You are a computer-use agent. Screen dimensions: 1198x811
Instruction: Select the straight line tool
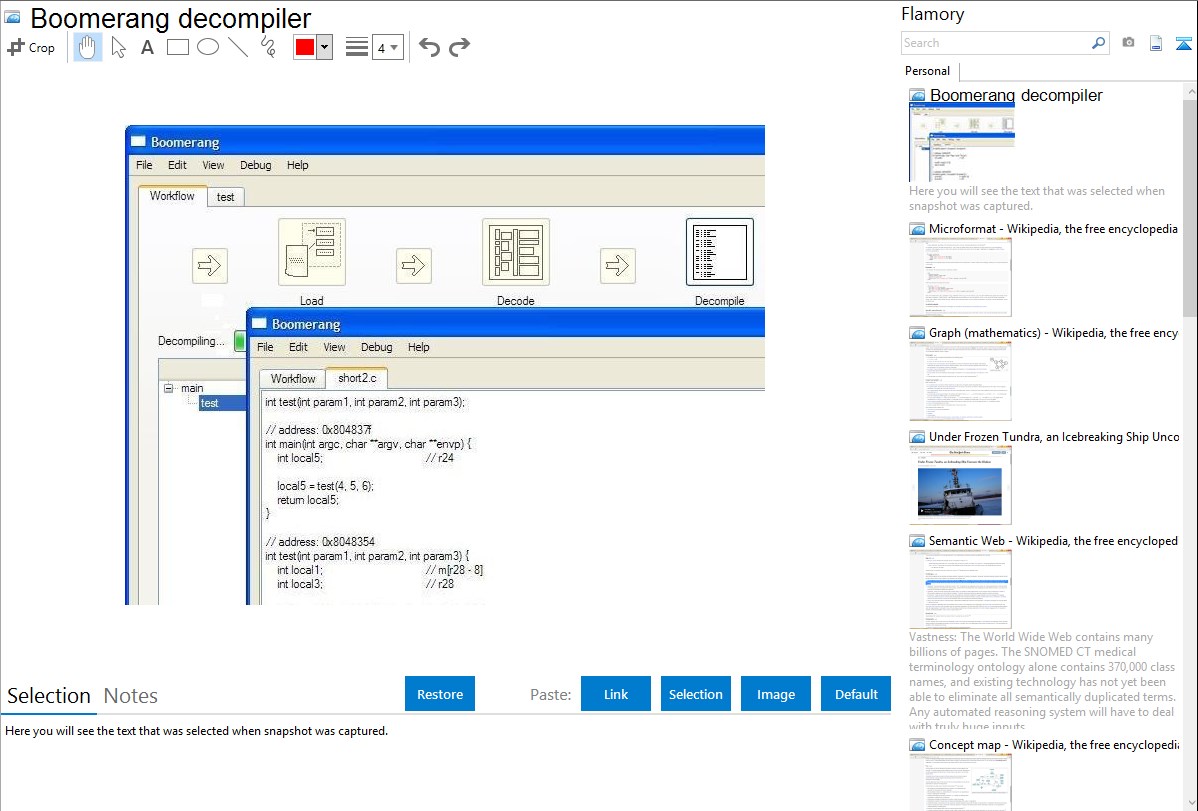click(x=238, y=47)
